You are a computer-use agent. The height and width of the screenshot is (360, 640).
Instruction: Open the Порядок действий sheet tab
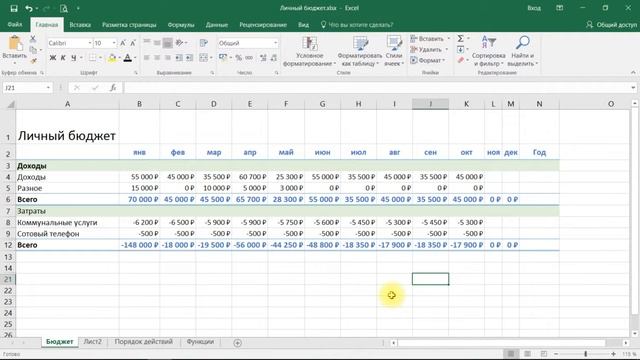coord(144,342)
